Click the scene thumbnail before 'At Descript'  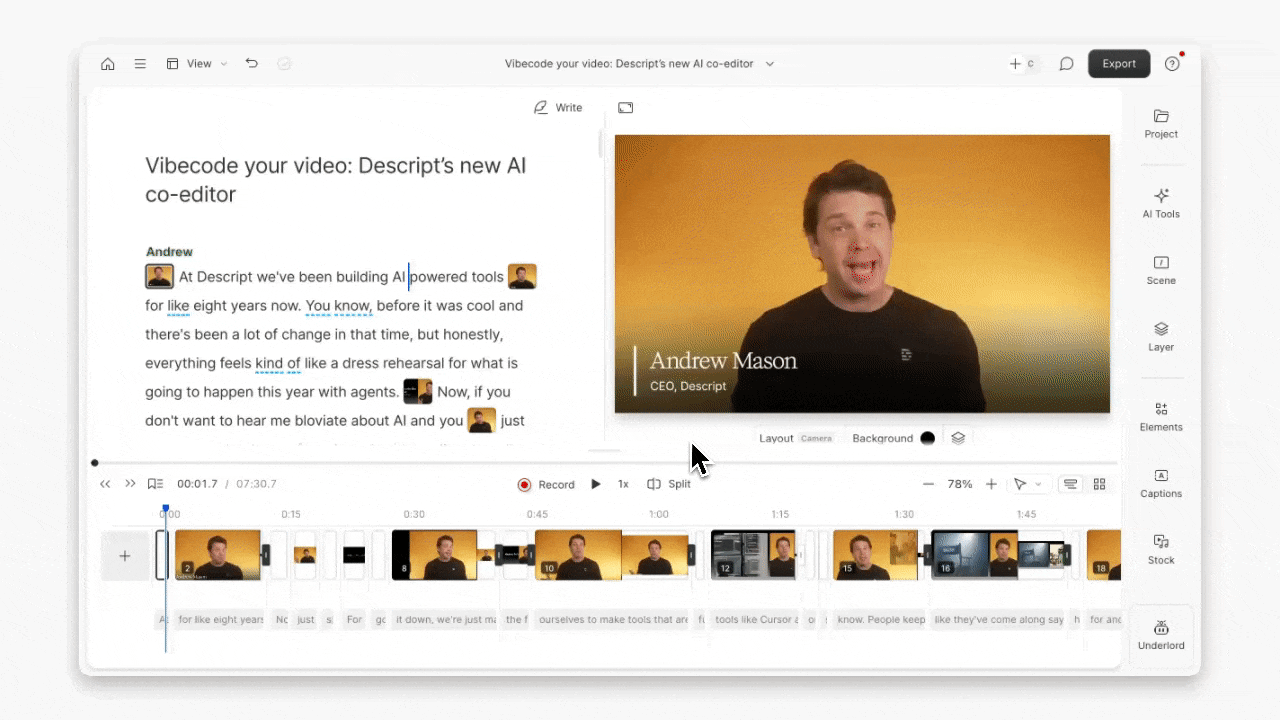pyautogui.click(x=159, y=277)
